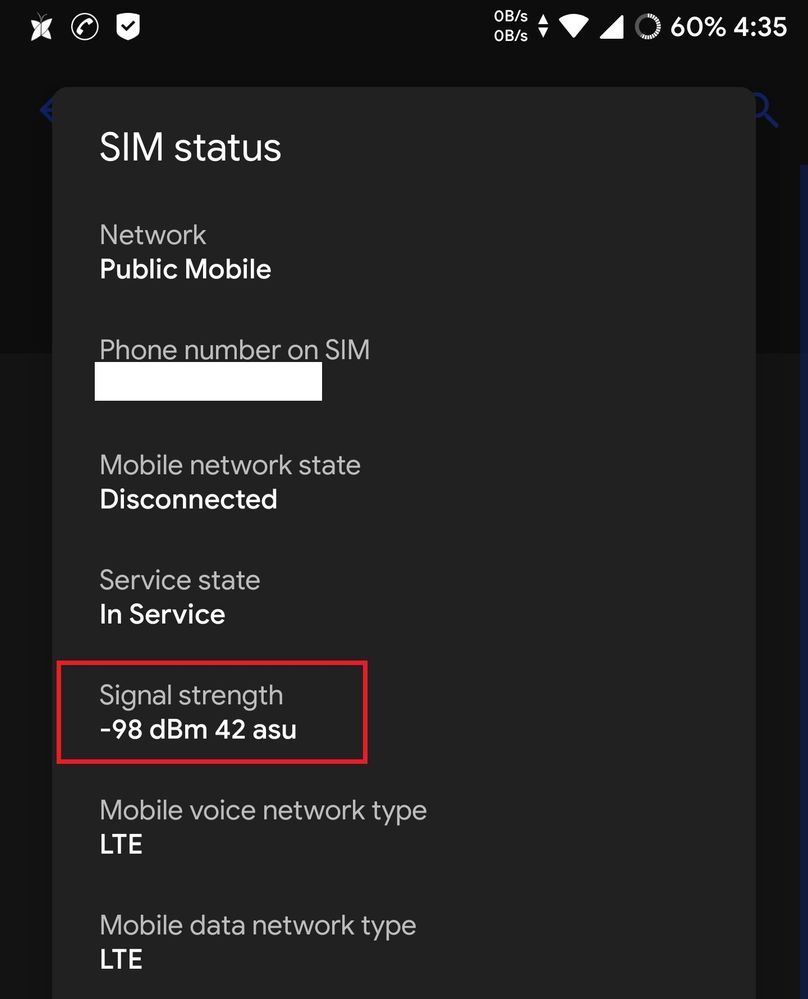Tap the butterfly notification icon

39,27
